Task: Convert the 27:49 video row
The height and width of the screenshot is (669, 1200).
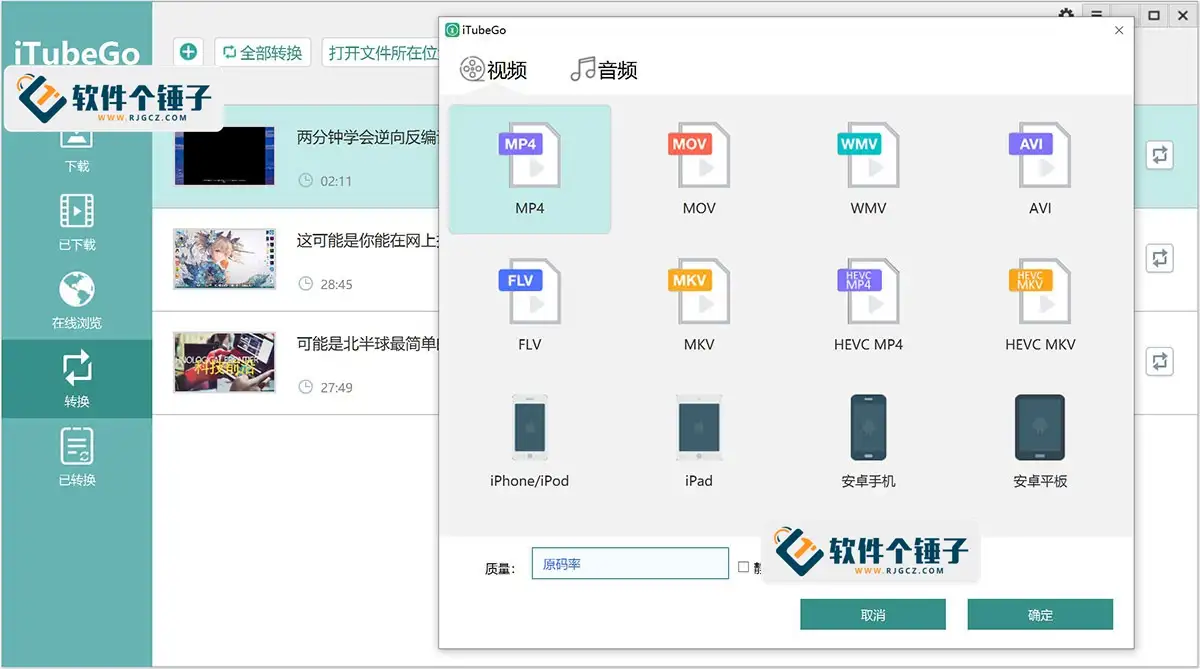Action: pos(1159,361)
